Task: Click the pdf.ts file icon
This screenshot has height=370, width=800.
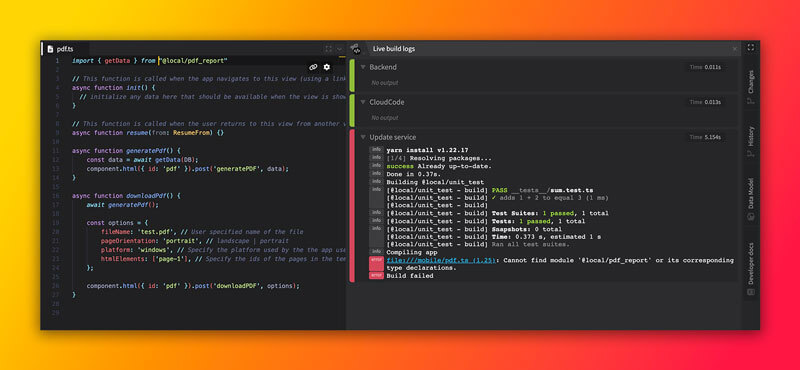Action: (x=50, y=49)
